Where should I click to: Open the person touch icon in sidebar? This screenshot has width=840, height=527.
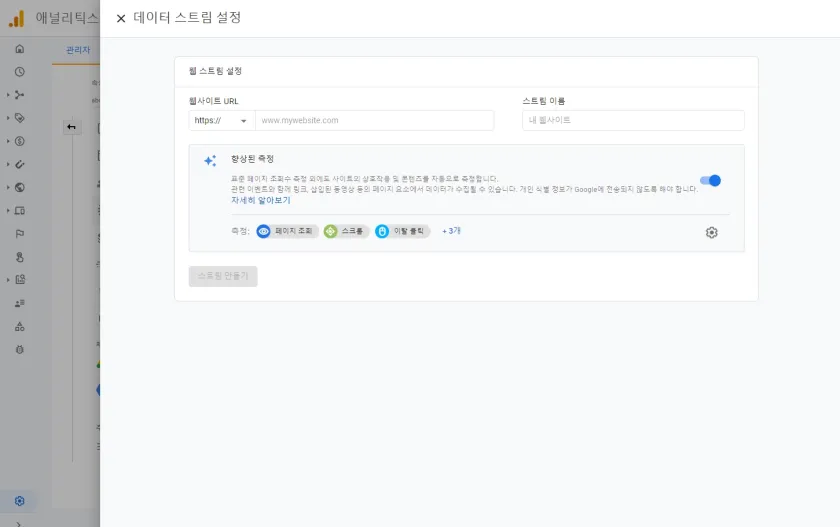click(20, 257)
